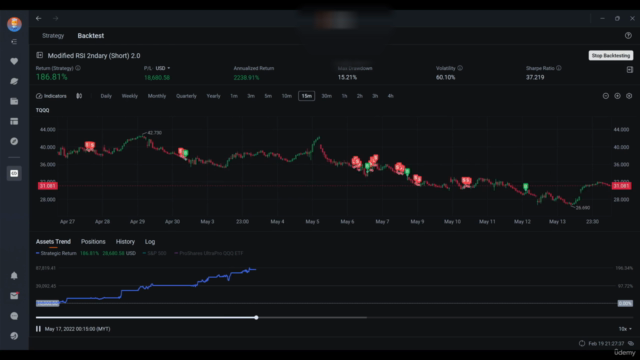This screenshot has height=360, width=640.
Task: Zoom in the chart with plus icon
Action: coord(618,96)
